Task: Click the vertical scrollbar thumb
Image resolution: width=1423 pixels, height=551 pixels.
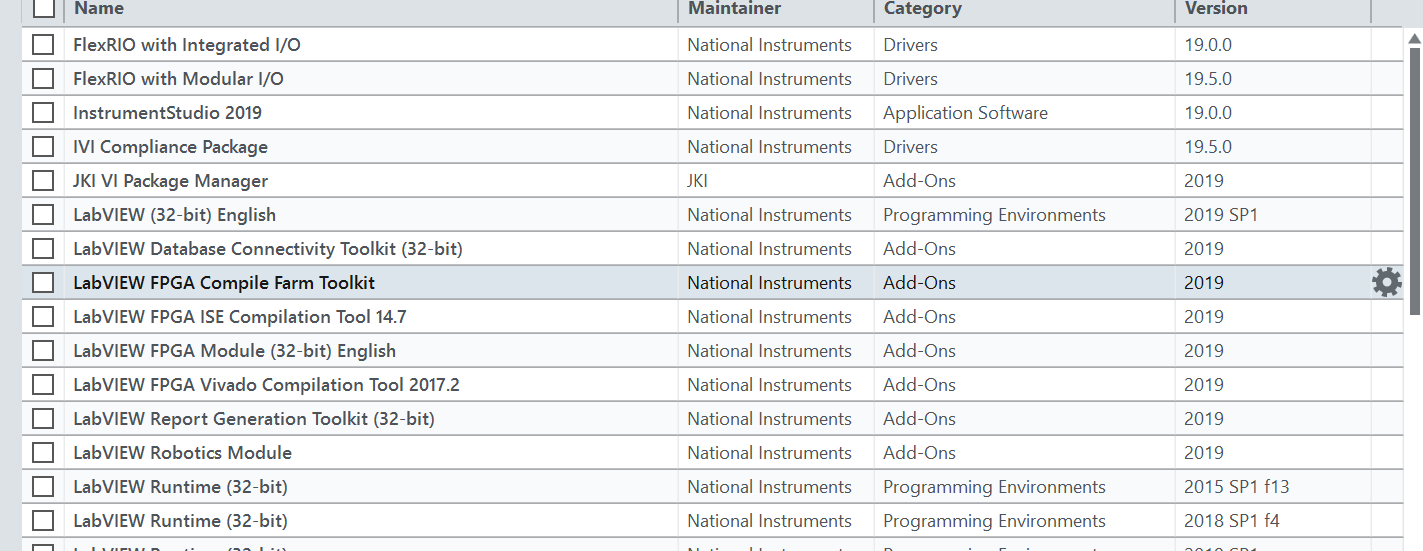Action: click(1414, 183)
